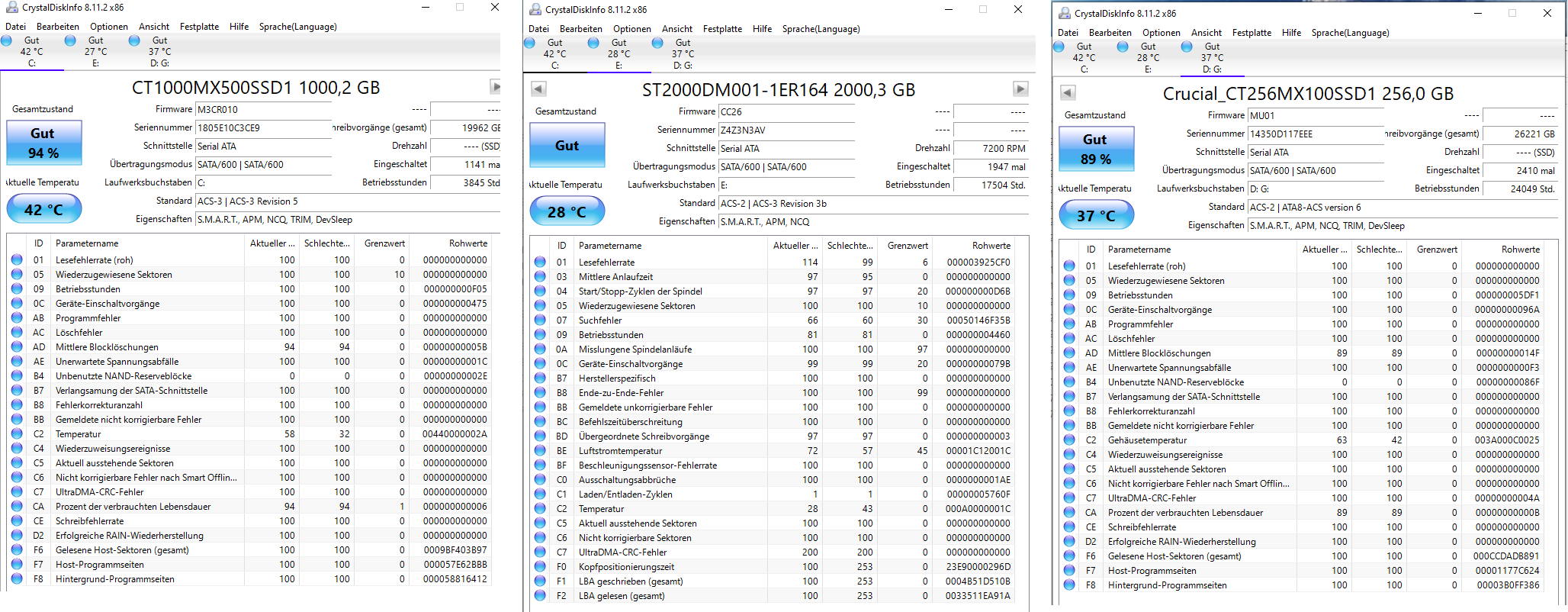Click status circle beside Schreibfehlerrate in CT1000MX500SSD1 window
This screenshot has height=612, width=1568.
click(x=17, y=520)
